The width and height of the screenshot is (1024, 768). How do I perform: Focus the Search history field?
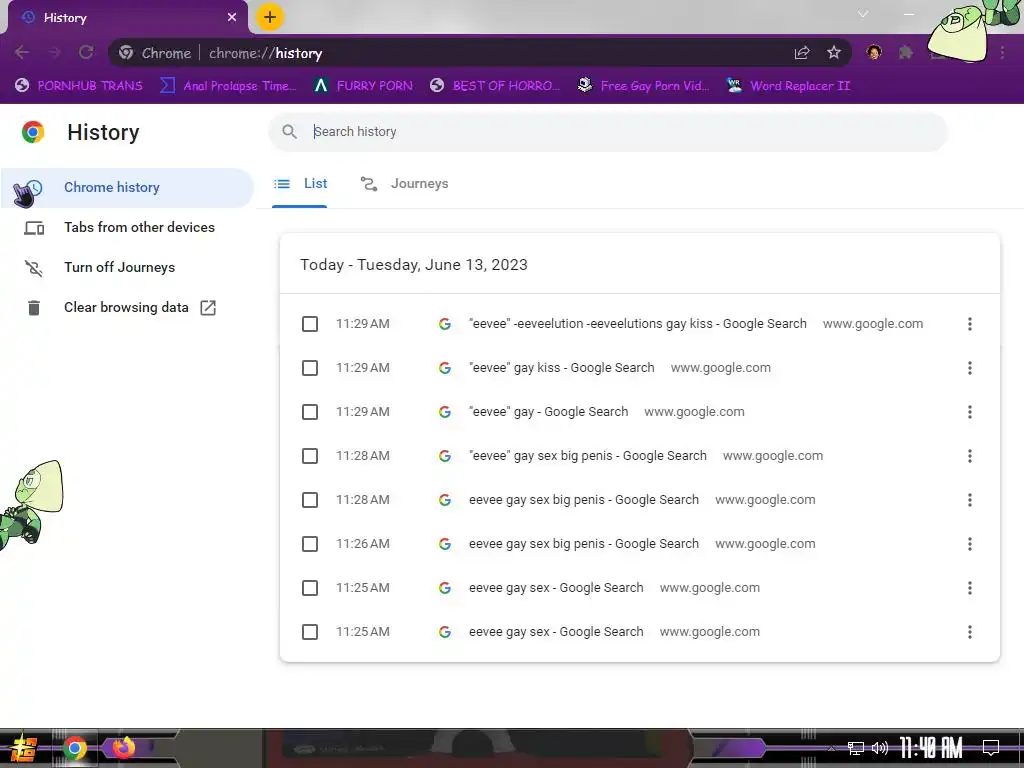click(x=607, y=131)
